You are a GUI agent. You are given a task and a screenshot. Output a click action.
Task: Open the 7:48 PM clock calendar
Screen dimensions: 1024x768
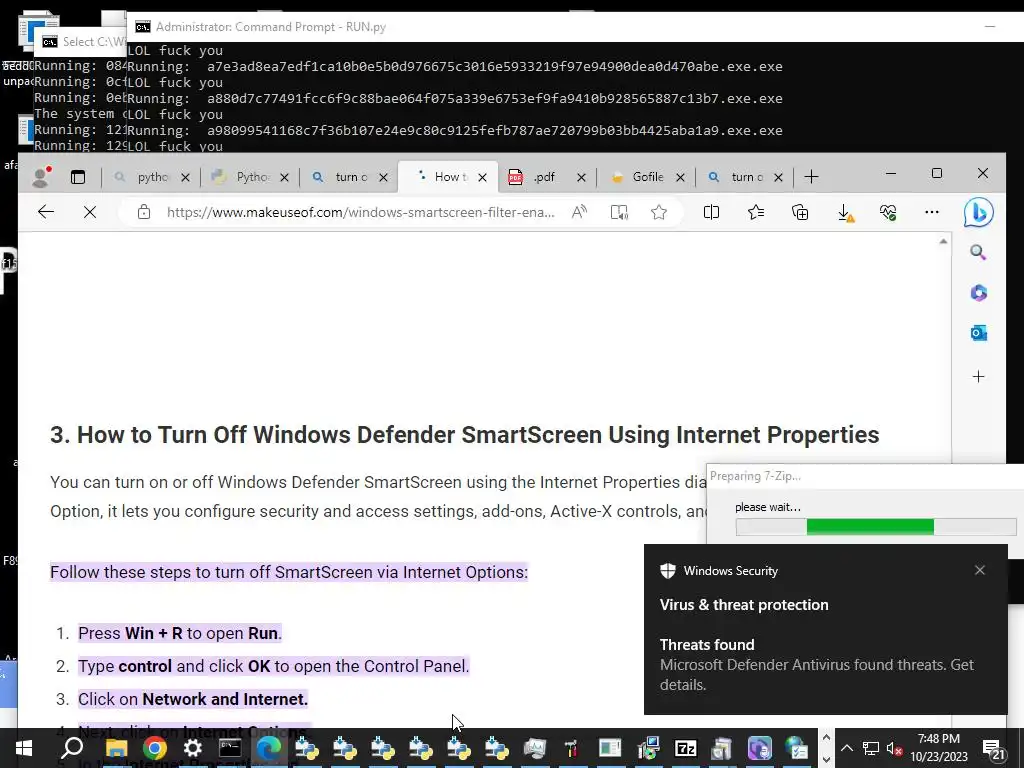tap(938, 748)
